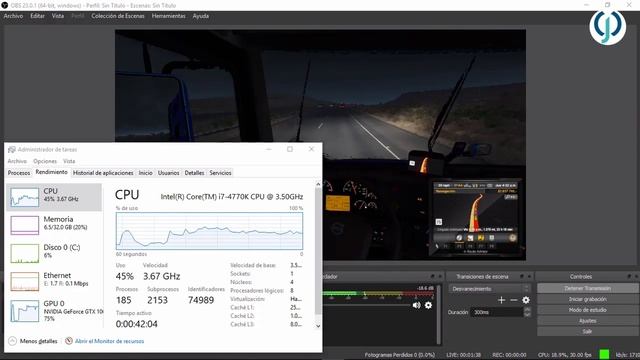Click the green connection status square

pos(604,354)
